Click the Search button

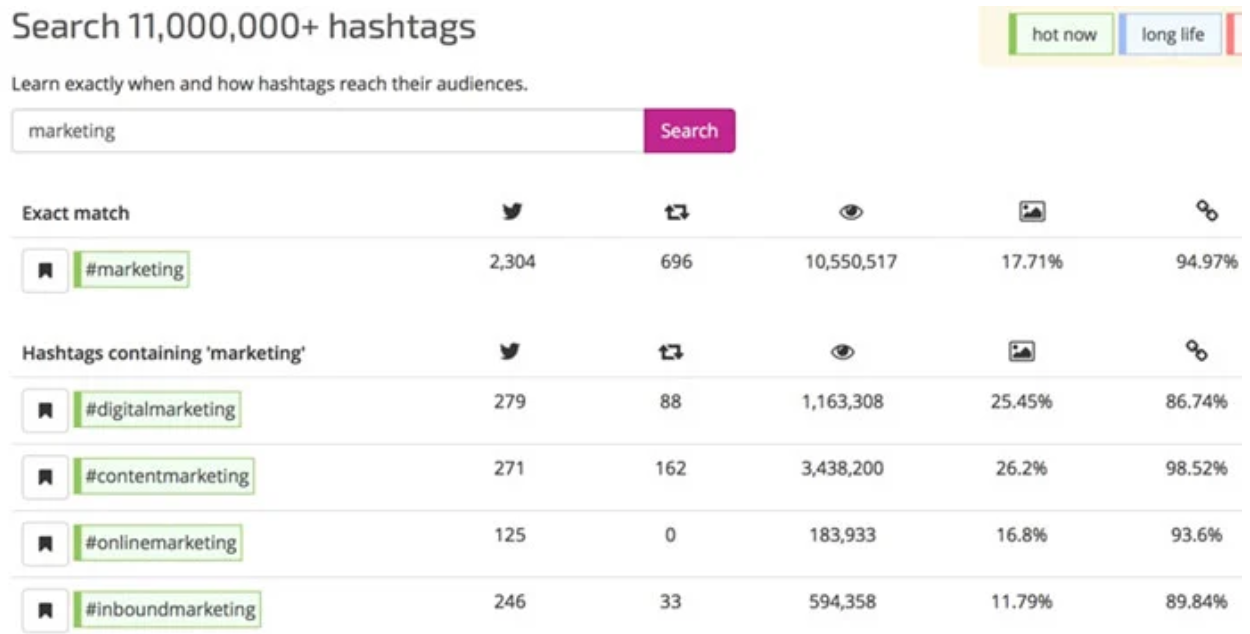coord(689,130)
